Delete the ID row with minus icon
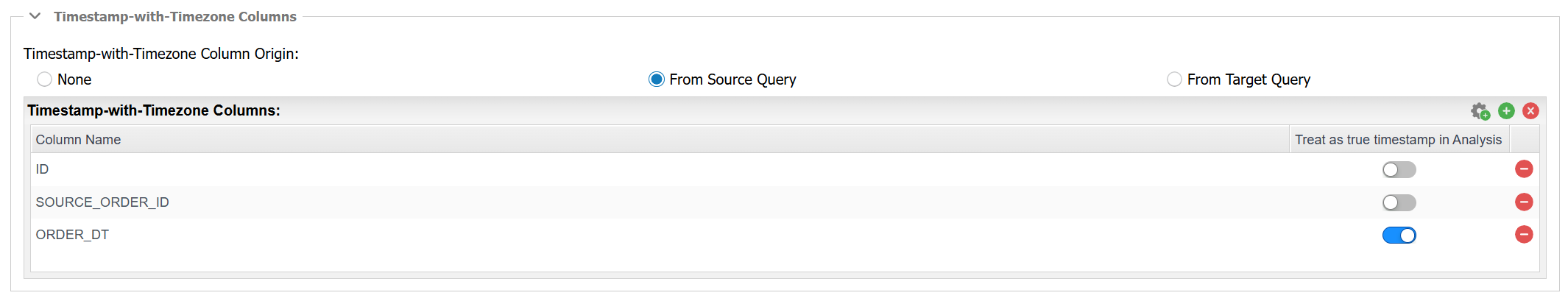 tap(1524, 169)
